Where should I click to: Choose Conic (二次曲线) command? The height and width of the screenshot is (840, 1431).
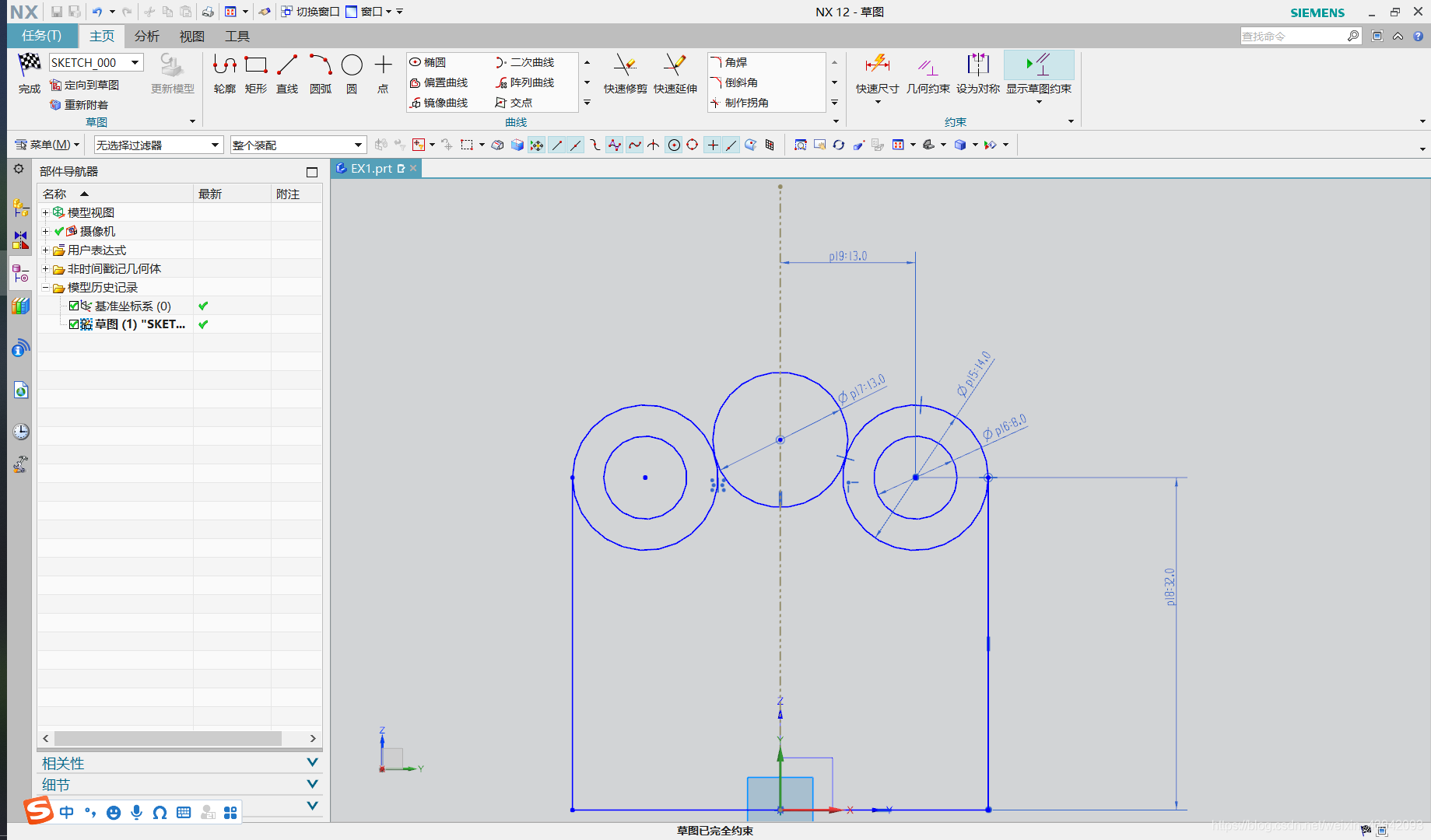pos(524,62)
